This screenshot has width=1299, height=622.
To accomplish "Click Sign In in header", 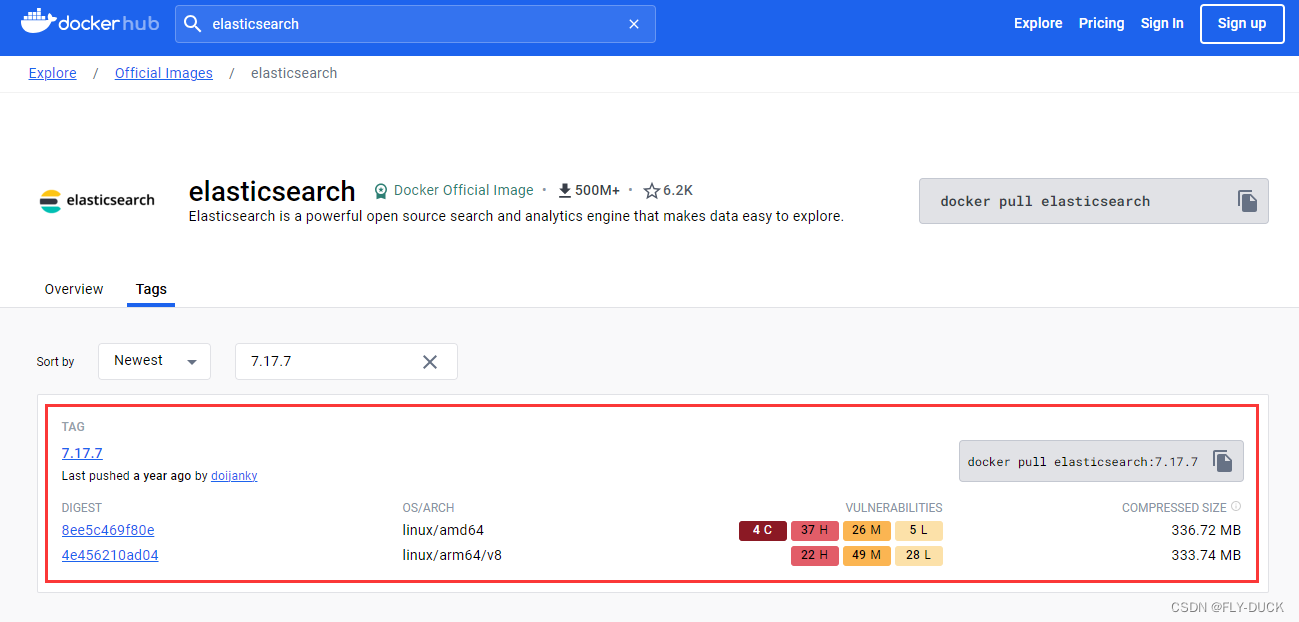I will point(1162,23).
